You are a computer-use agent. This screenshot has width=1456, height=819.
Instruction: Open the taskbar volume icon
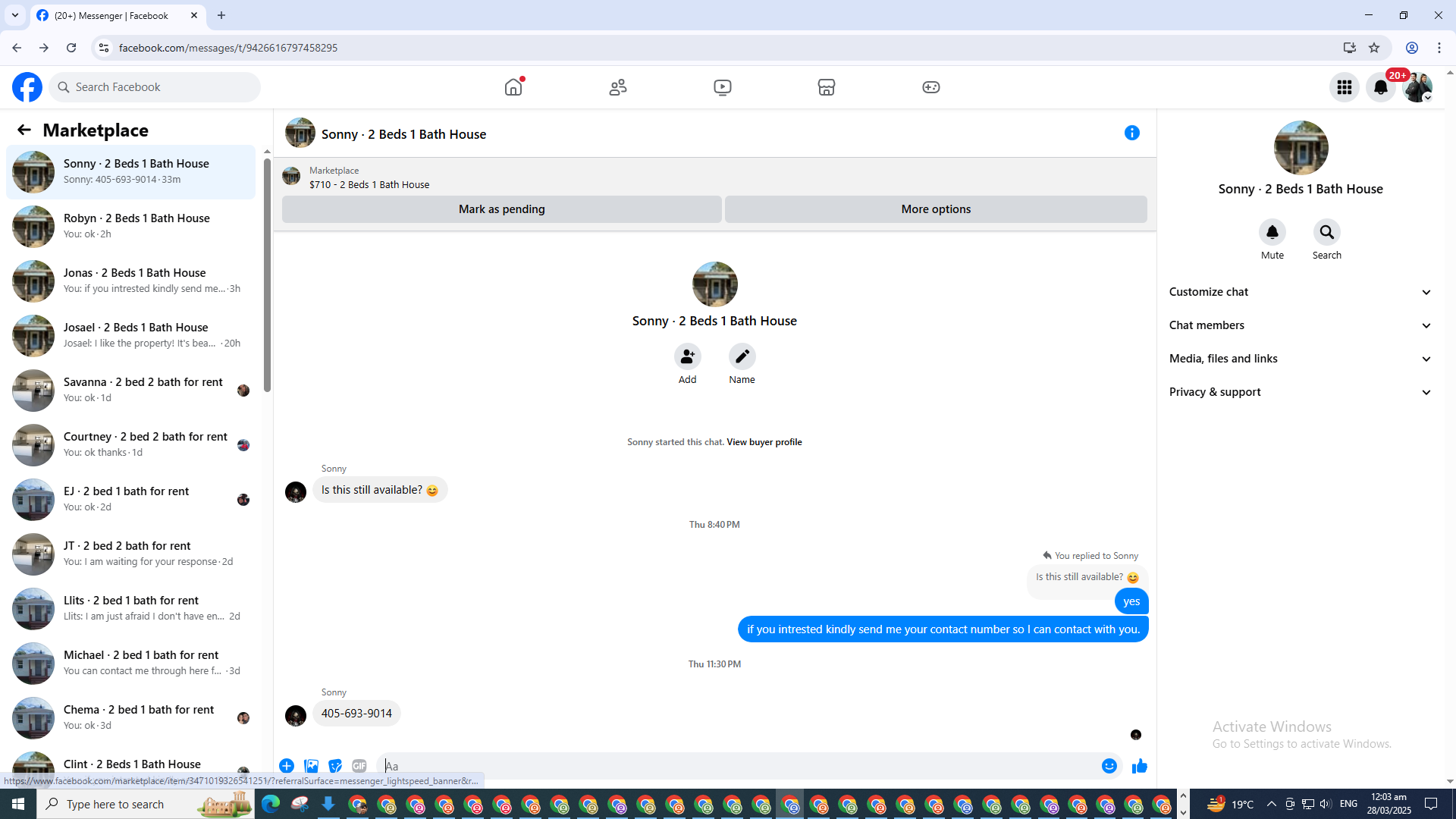click(1325, 804)
